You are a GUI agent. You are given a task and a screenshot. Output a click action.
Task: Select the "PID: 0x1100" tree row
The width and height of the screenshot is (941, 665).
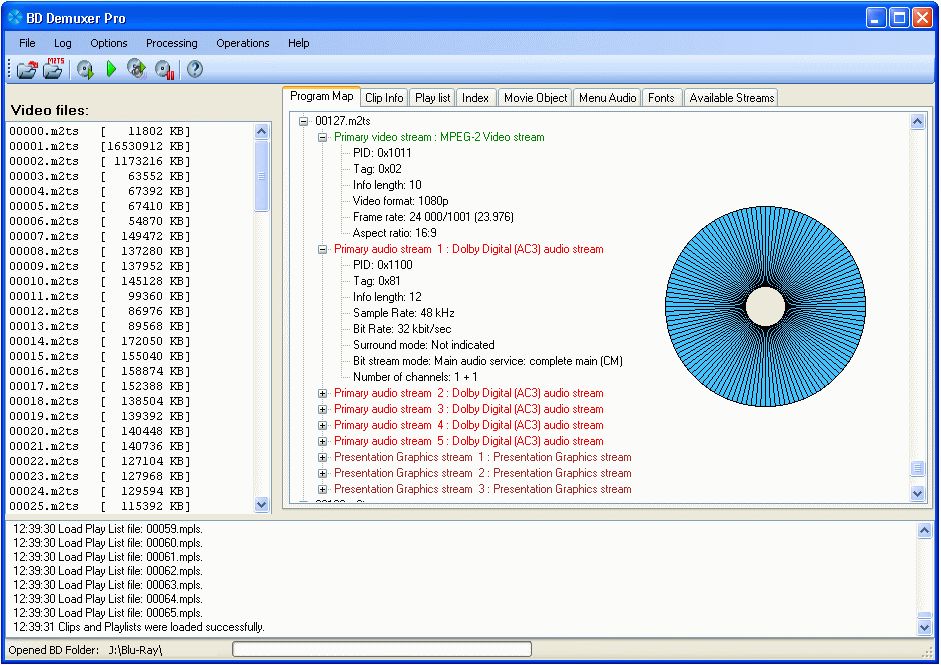tap(382, 265)
